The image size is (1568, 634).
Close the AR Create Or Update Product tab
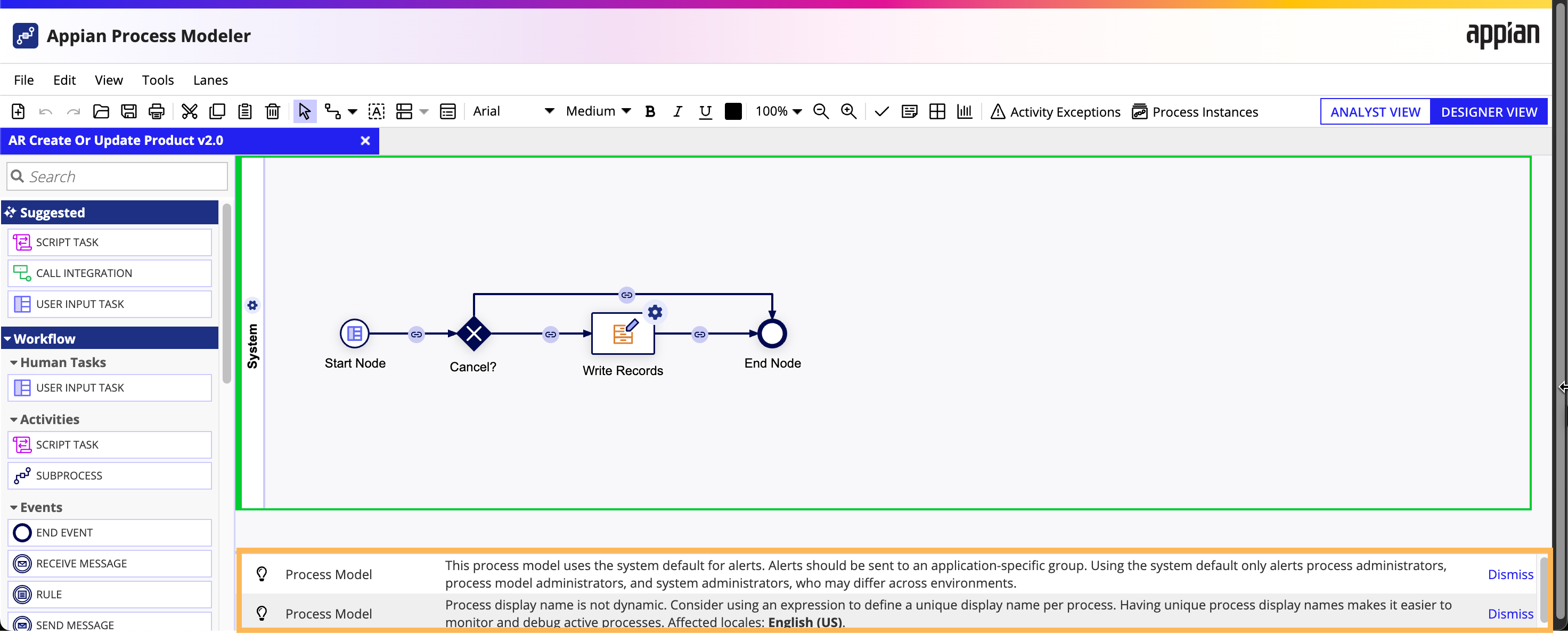click(x=365, y=141)
